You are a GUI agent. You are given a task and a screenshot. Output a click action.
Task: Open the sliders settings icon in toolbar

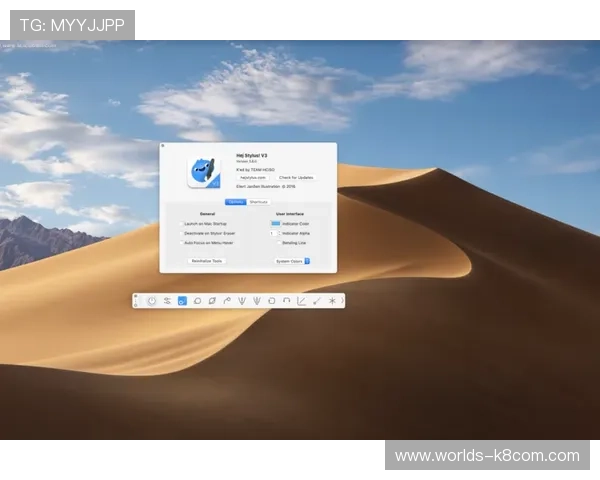pyautogui.click(x=167, y=300)
